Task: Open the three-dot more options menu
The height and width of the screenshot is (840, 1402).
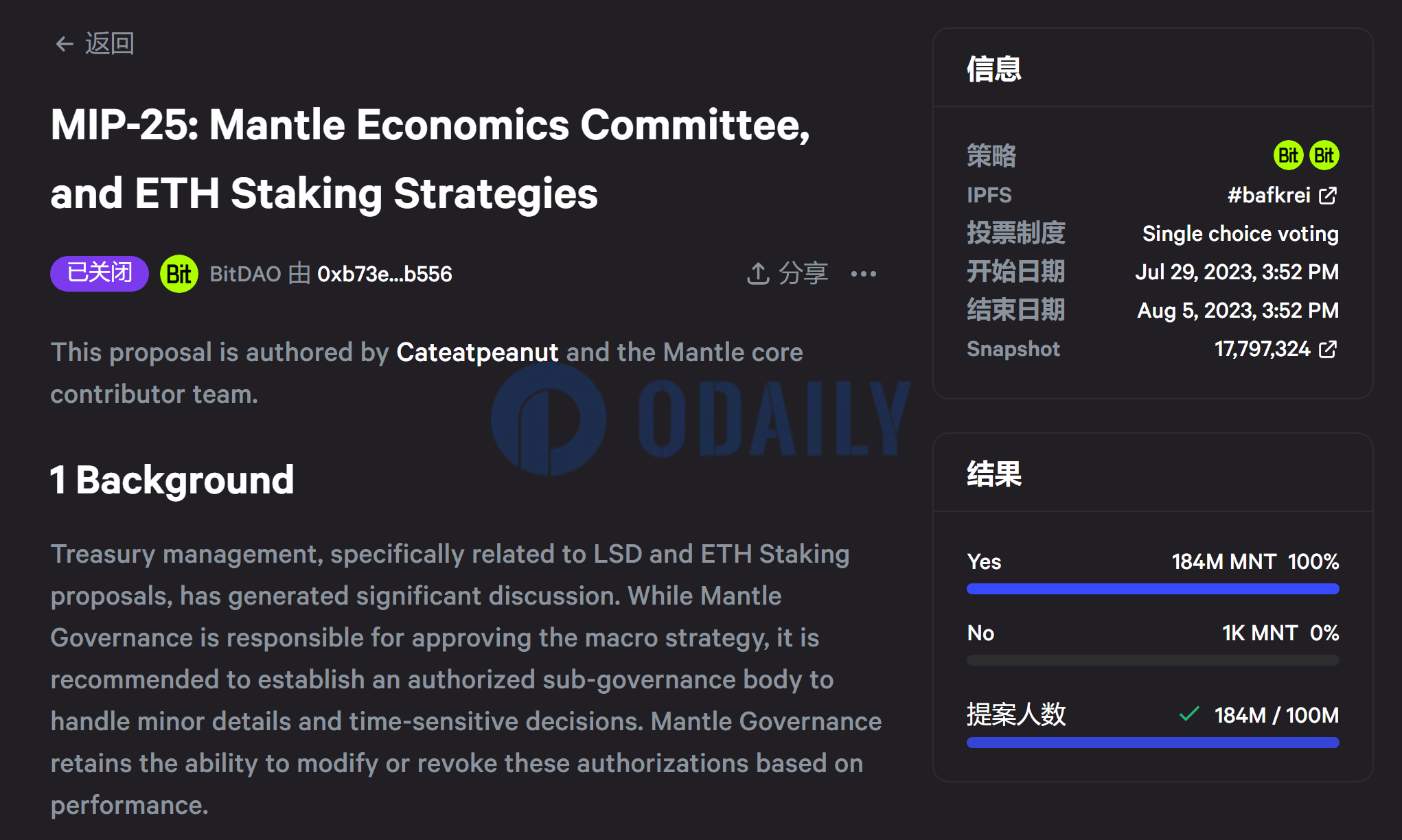Action: click(863, 274)
